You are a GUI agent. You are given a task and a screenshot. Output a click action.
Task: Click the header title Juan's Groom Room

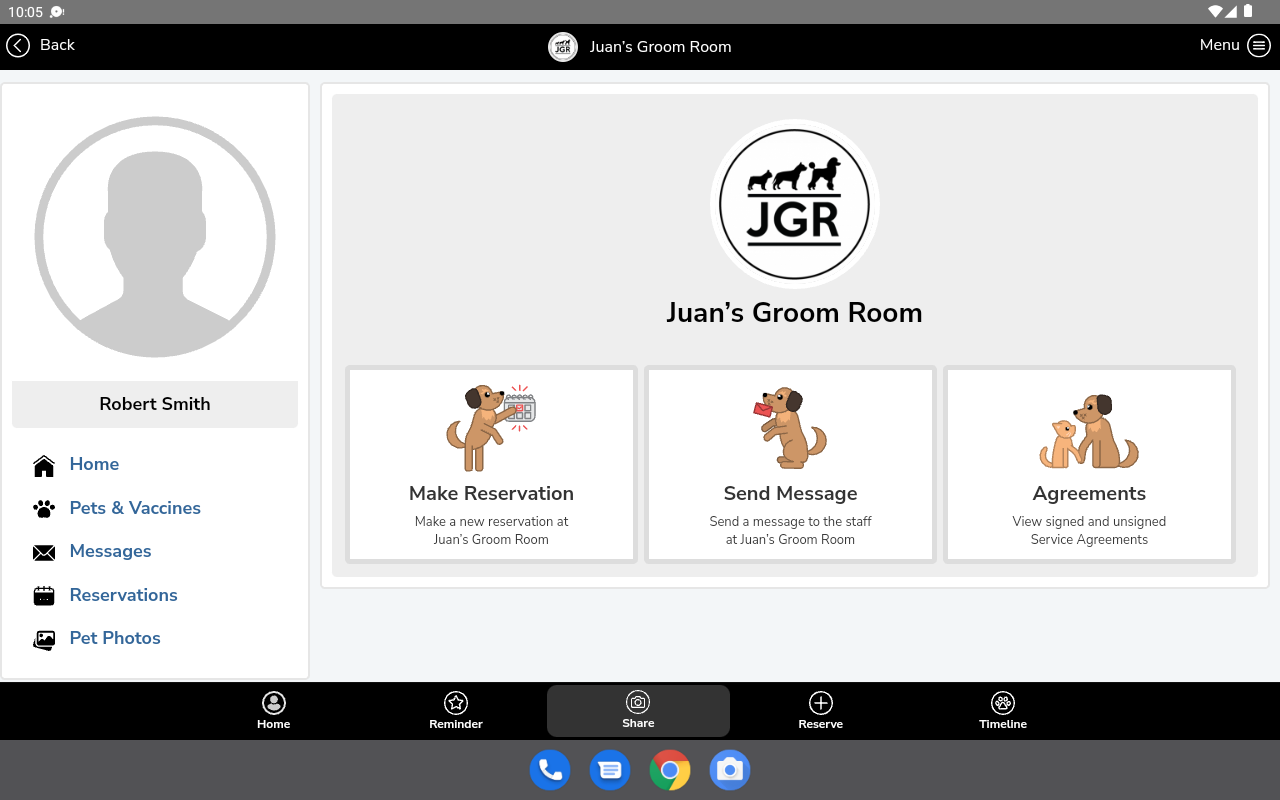click(660, 46)
